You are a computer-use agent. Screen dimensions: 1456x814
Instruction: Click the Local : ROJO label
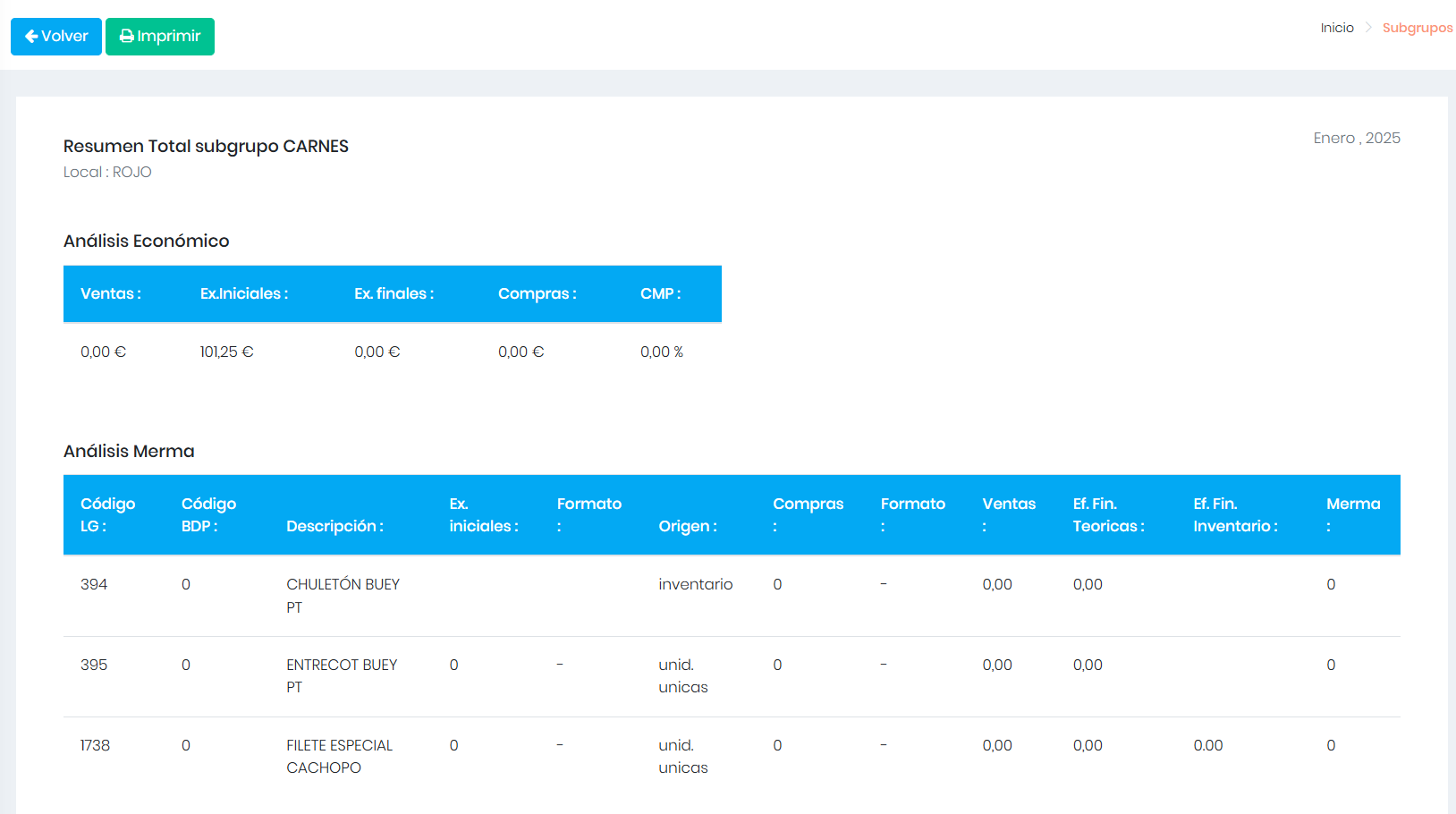(x=107, y=172)
